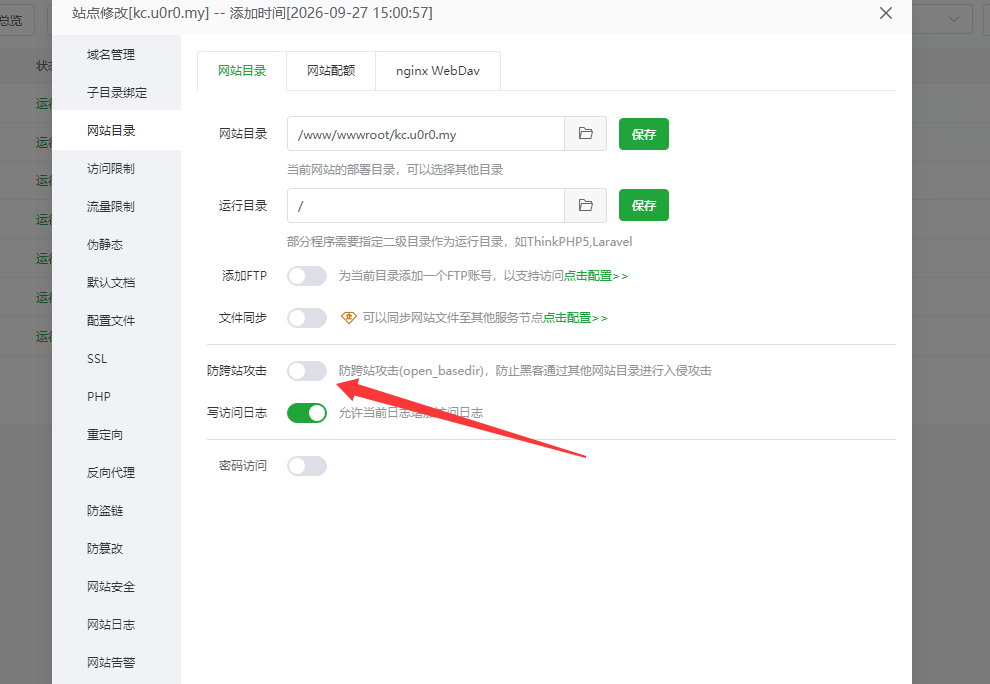990x684 pixels.
Task: Open the dropdown arrow in the background page
Action: 953,20
